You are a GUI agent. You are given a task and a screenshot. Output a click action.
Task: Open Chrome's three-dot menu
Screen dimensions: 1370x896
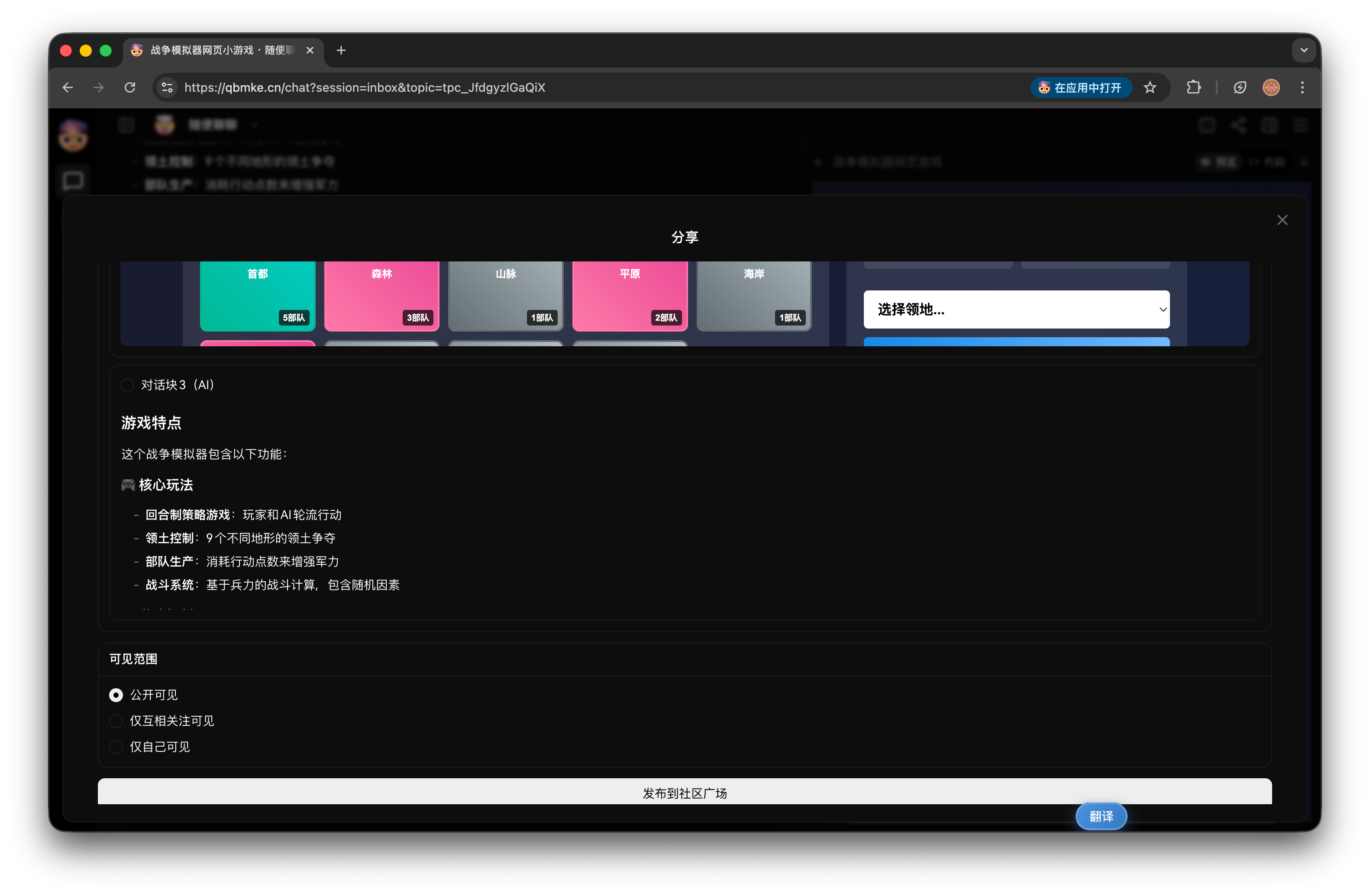[x=1302, y=87]
